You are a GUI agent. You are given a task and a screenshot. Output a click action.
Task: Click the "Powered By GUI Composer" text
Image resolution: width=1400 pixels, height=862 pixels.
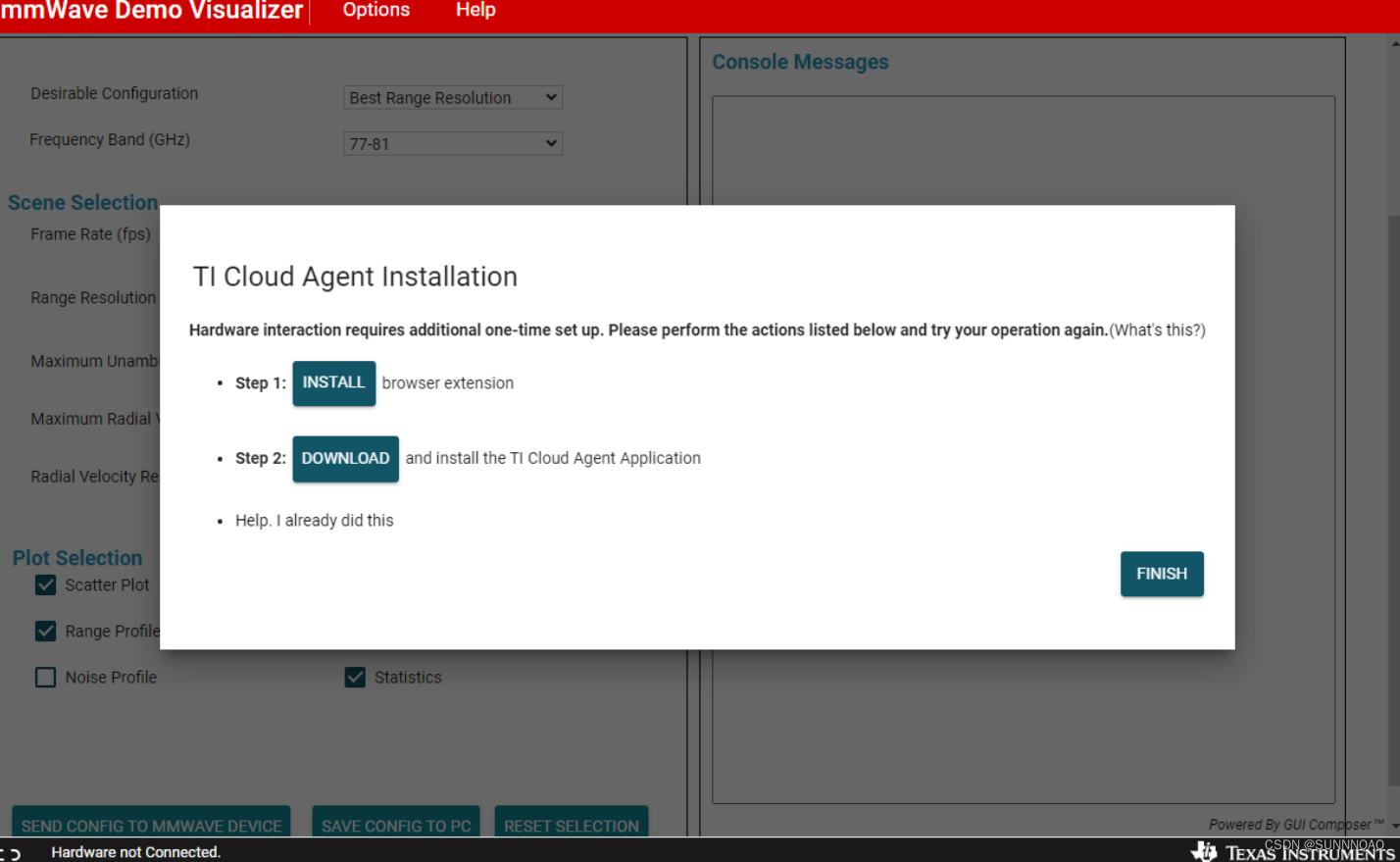point(1296,825)
